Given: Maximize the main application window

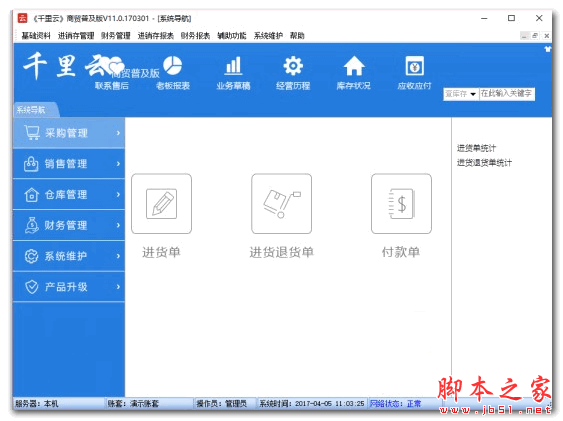Looking at the screenshot, I should point(511,18).
